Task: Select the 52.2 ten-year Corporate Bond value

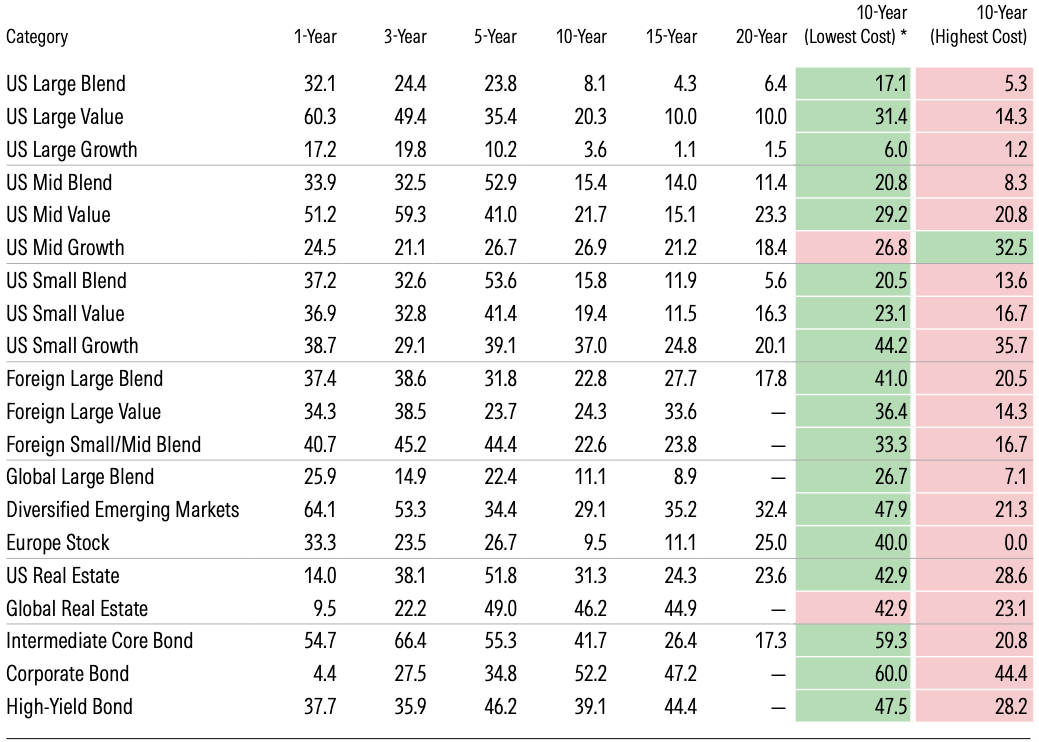Action: [x=589, y=674]
